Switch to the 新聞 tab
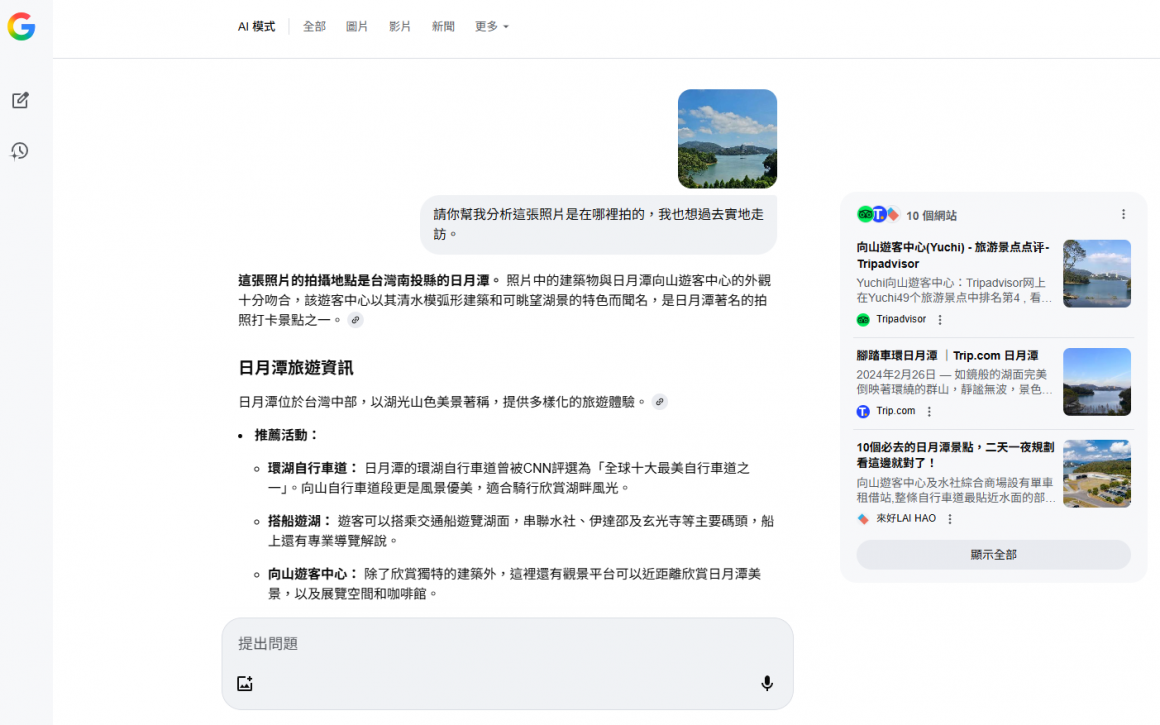 (443, 26)
